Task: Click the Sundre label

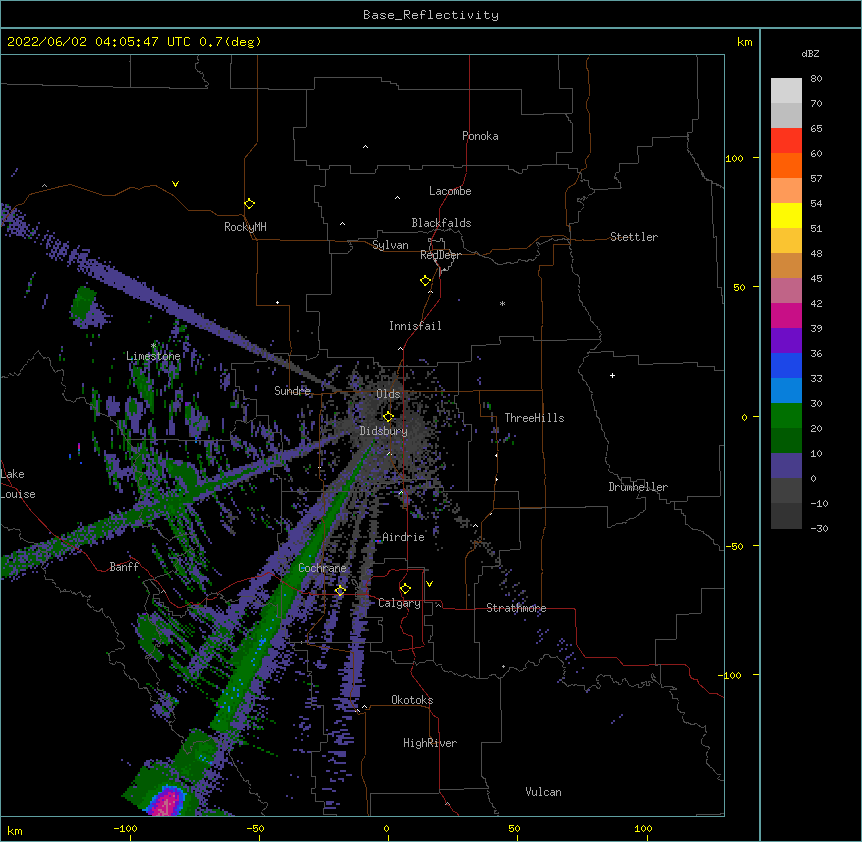Action: (292, 391)
